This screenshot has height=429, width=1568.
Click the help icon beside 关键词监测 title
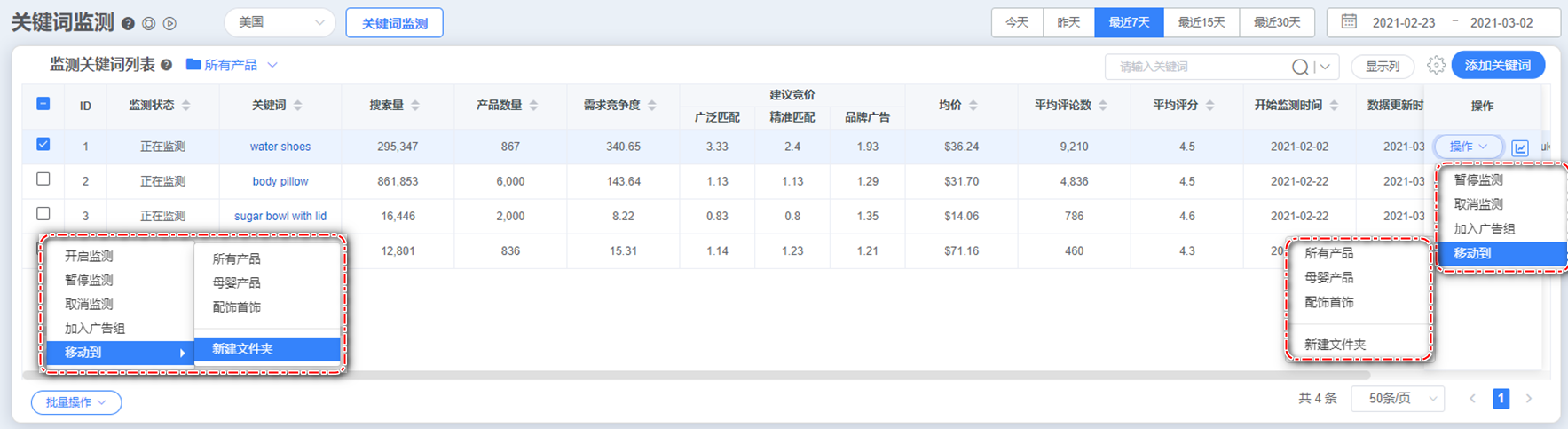129,24
